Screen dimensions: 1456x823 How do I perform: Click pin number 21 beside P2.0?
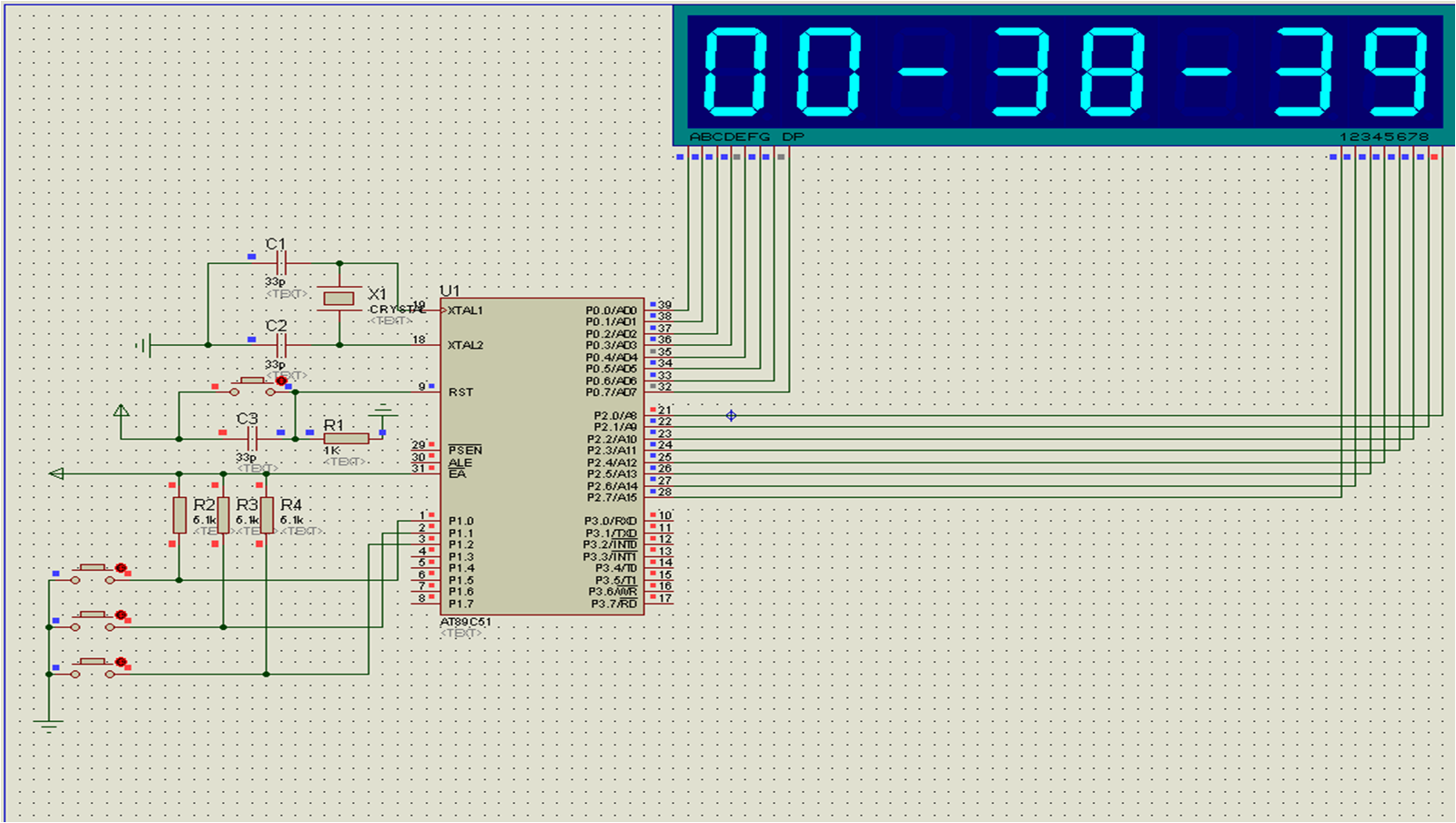coord(665,411)
